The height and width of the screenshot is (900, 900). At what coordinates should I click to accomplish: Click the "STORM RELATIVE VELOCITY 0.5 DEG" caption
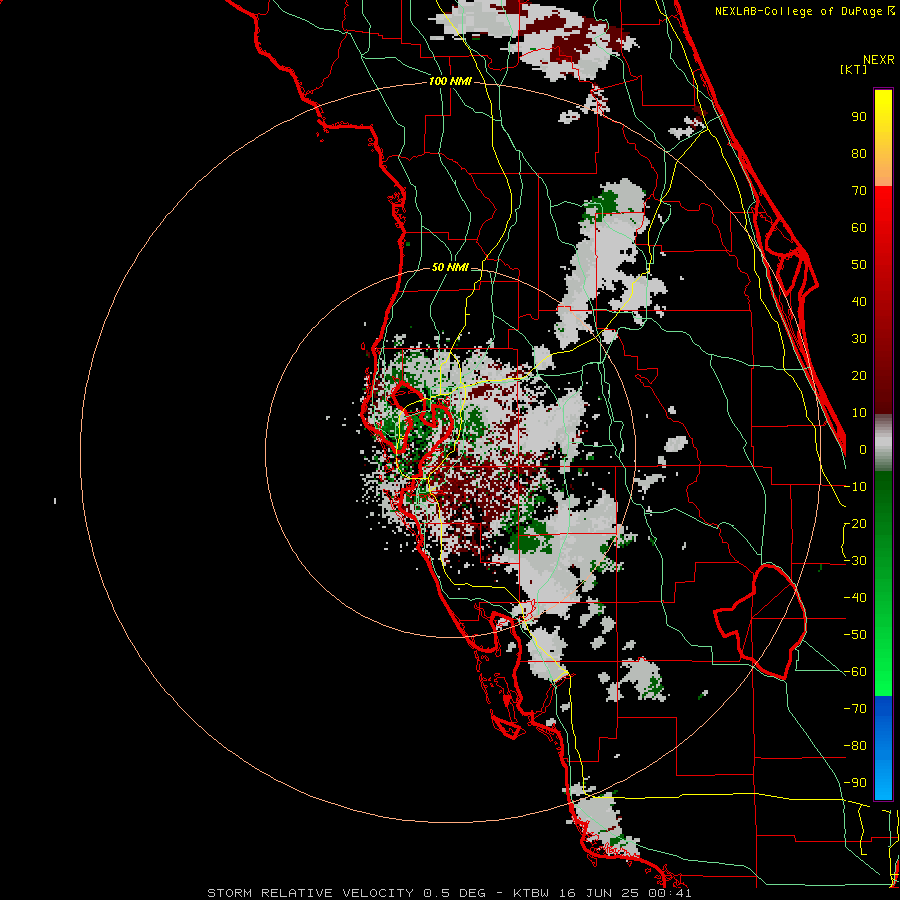(346, 893)
